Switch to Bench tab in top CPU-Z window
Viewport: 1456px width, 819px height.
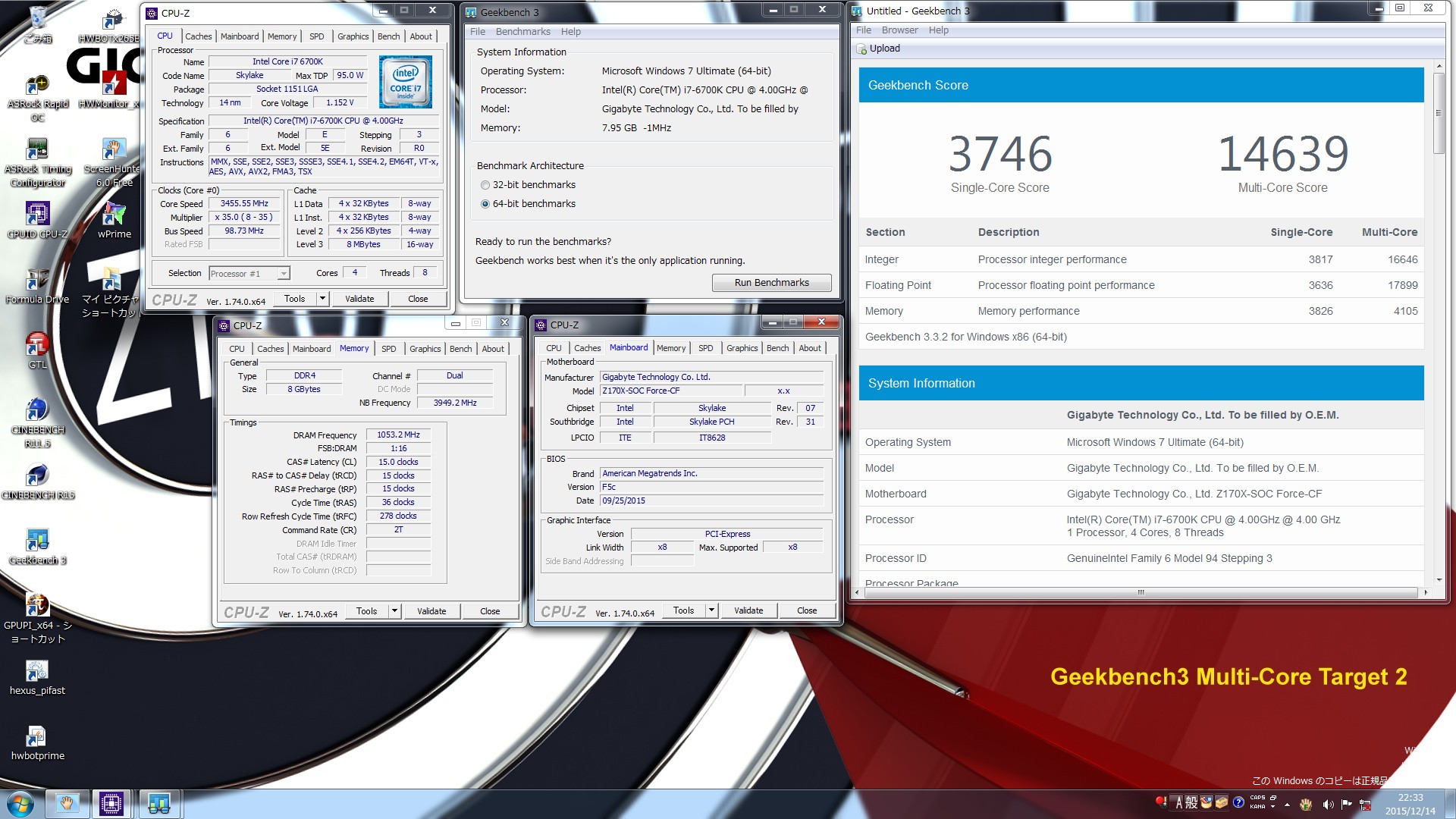click(x=388, y=36)
